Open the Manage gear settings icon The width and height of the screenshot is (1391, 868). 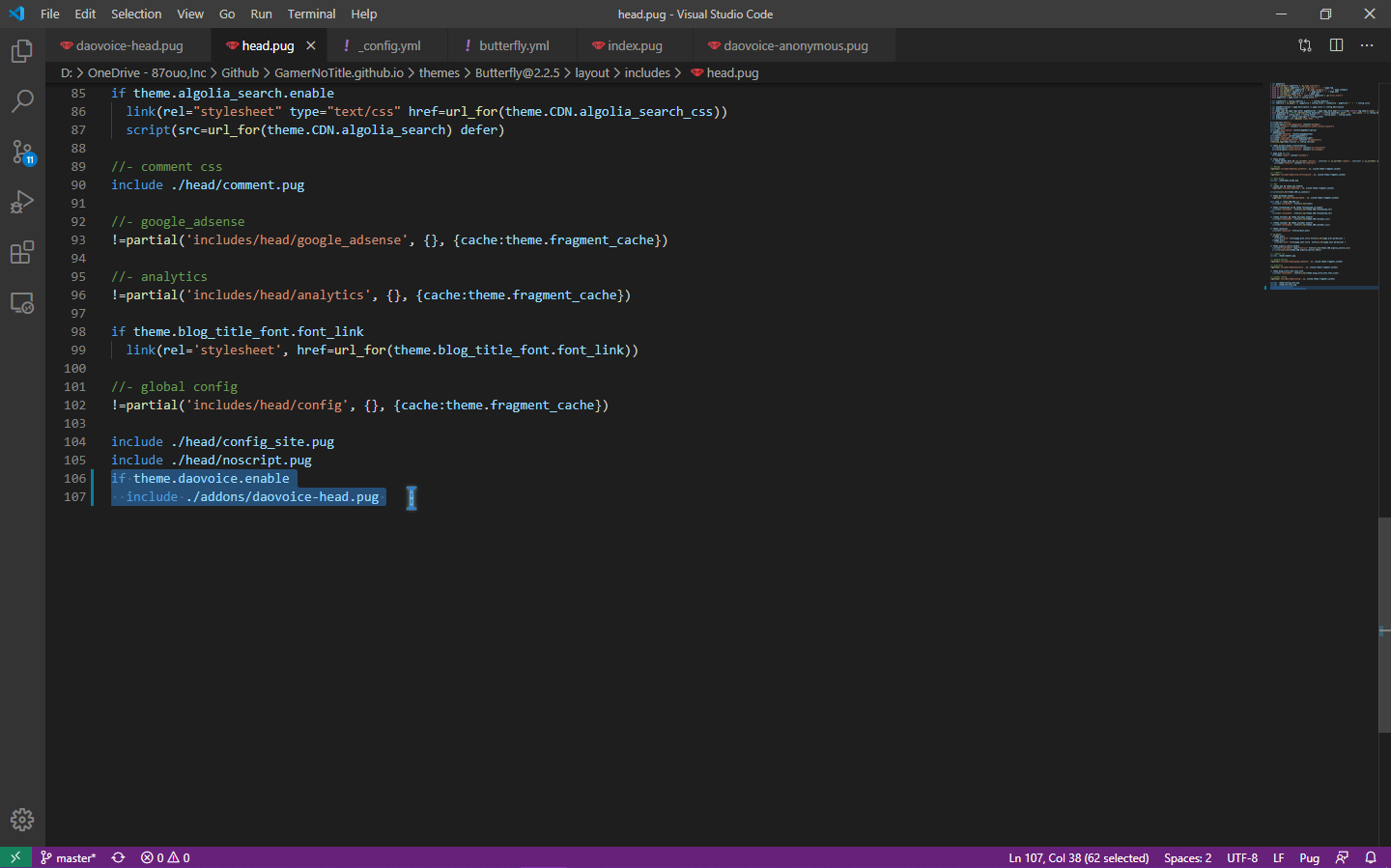(x=21, y=820)
